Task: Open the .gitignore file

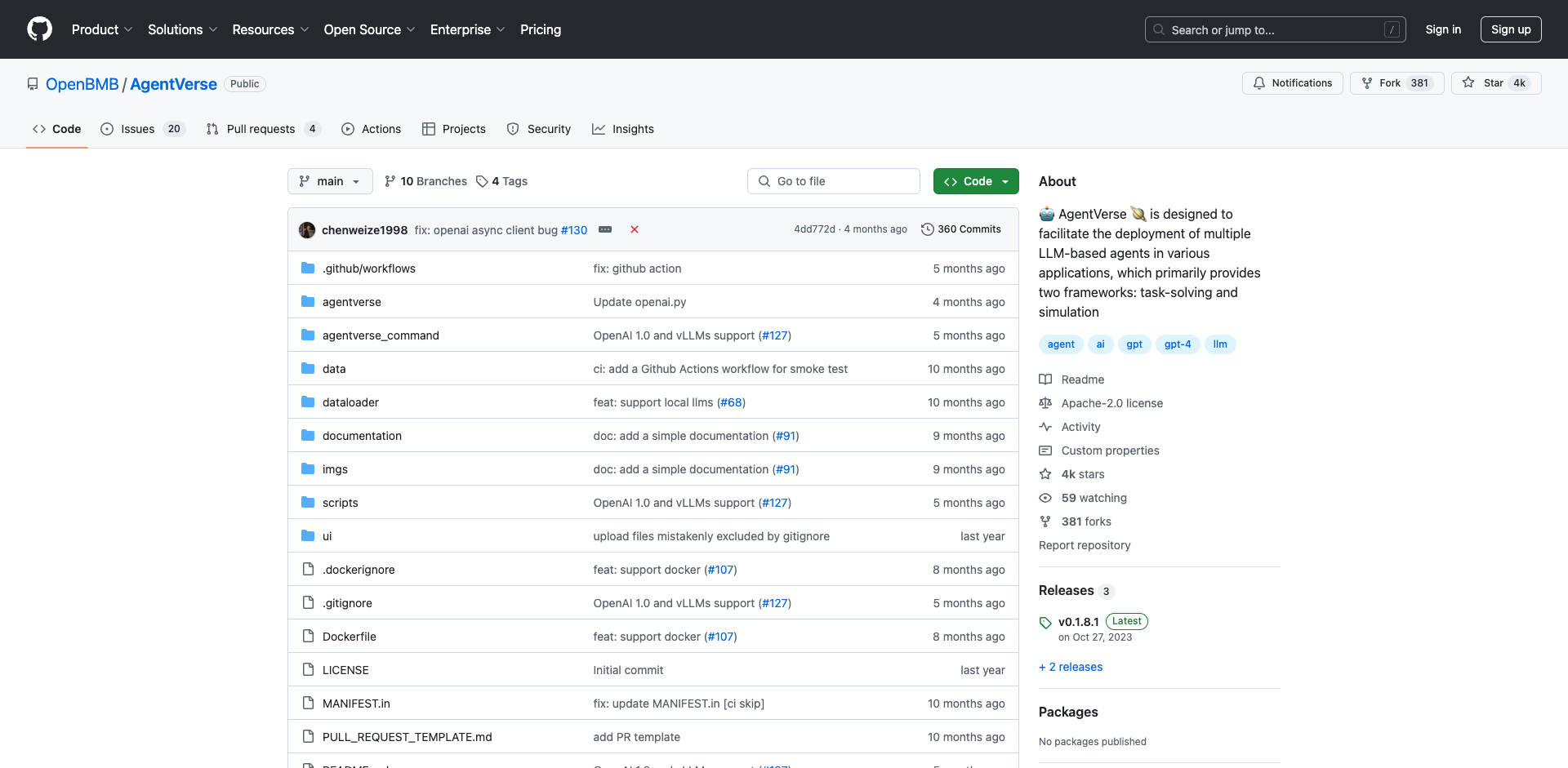Action: tap(347, 603)
